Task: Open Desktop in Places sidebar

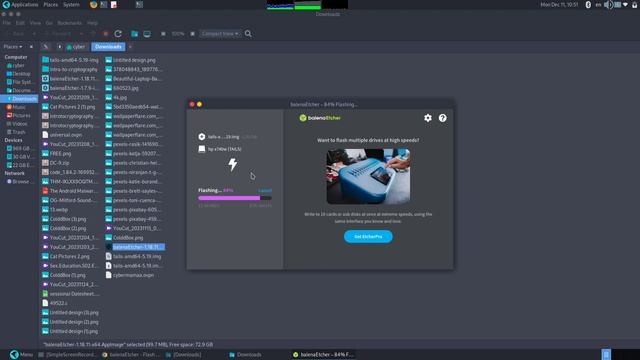Action: coord(18,74)
